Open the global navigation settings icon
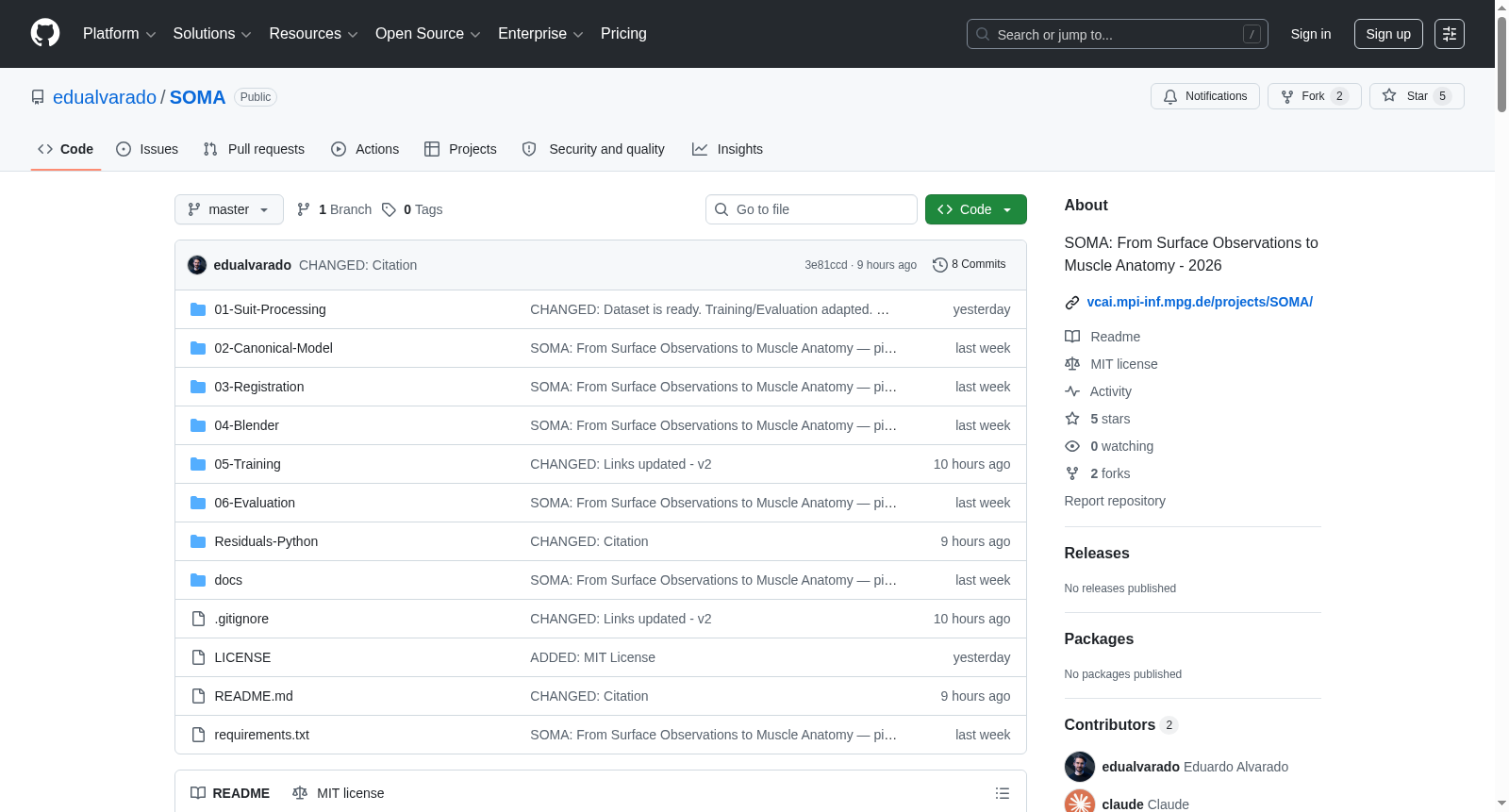Viewport: 1509px width, 812px height. [1450, 34]
